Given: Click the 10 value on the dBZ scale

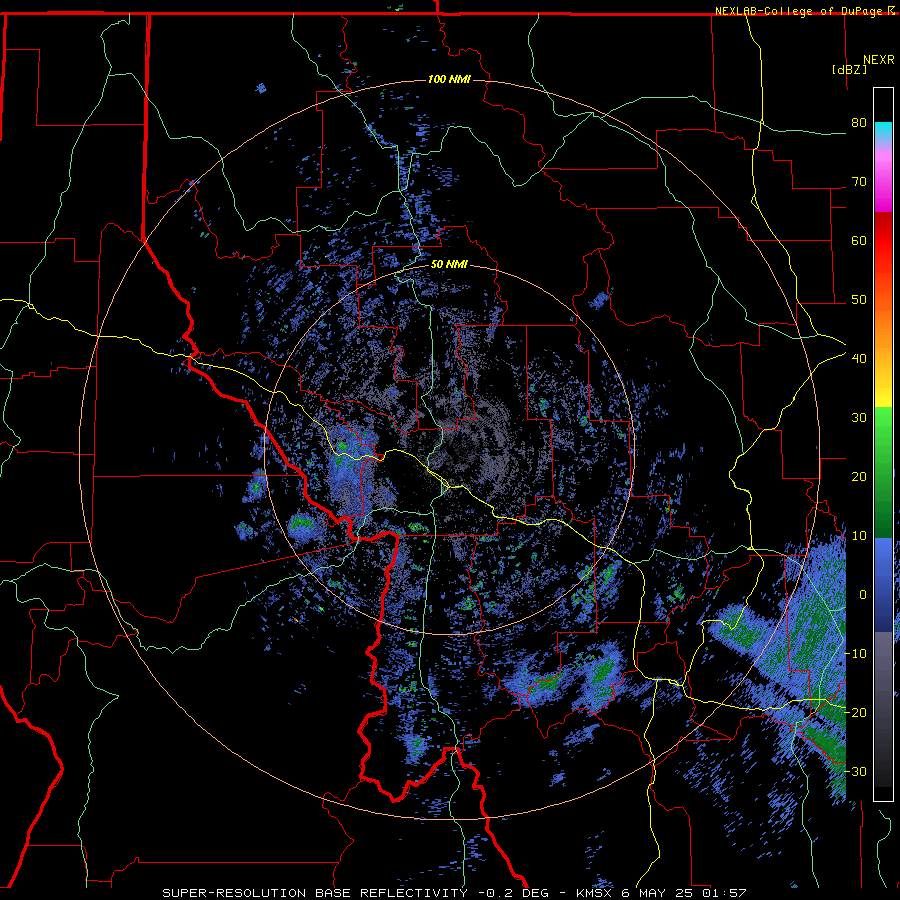Looking at the screenshot, I should [x=859, y=536].
